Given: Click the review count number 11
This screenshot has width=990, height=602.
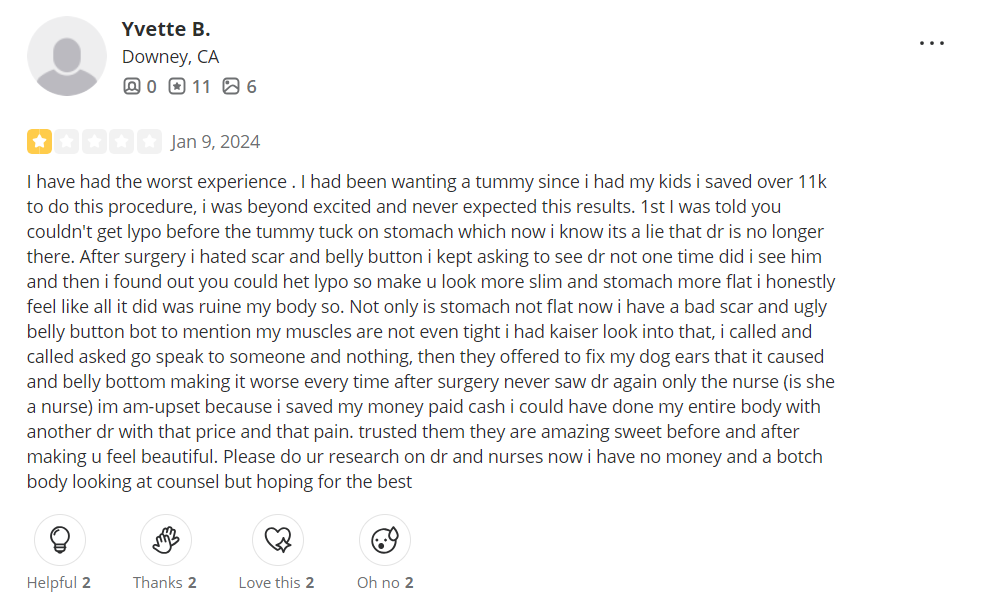Looking at the screenshot, I should [x=201, y=87].
